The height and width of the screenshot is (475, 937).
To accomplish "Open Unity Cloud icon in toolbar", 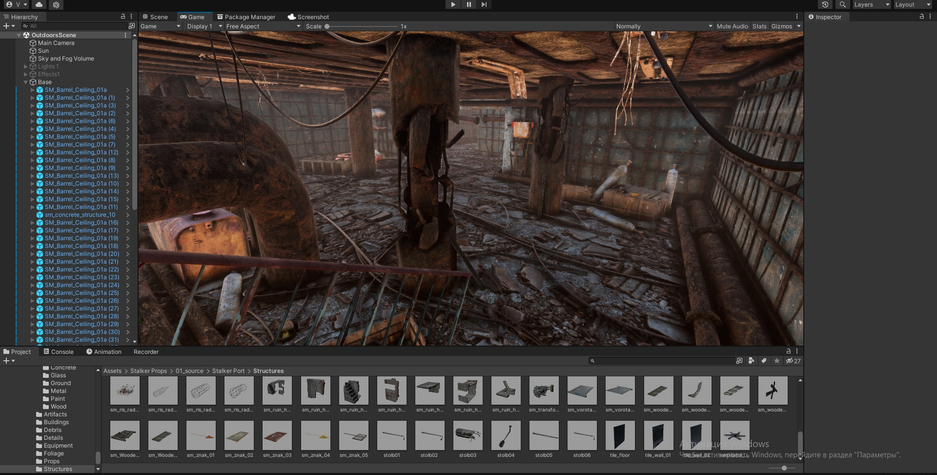I will click(x=39, y=5).
